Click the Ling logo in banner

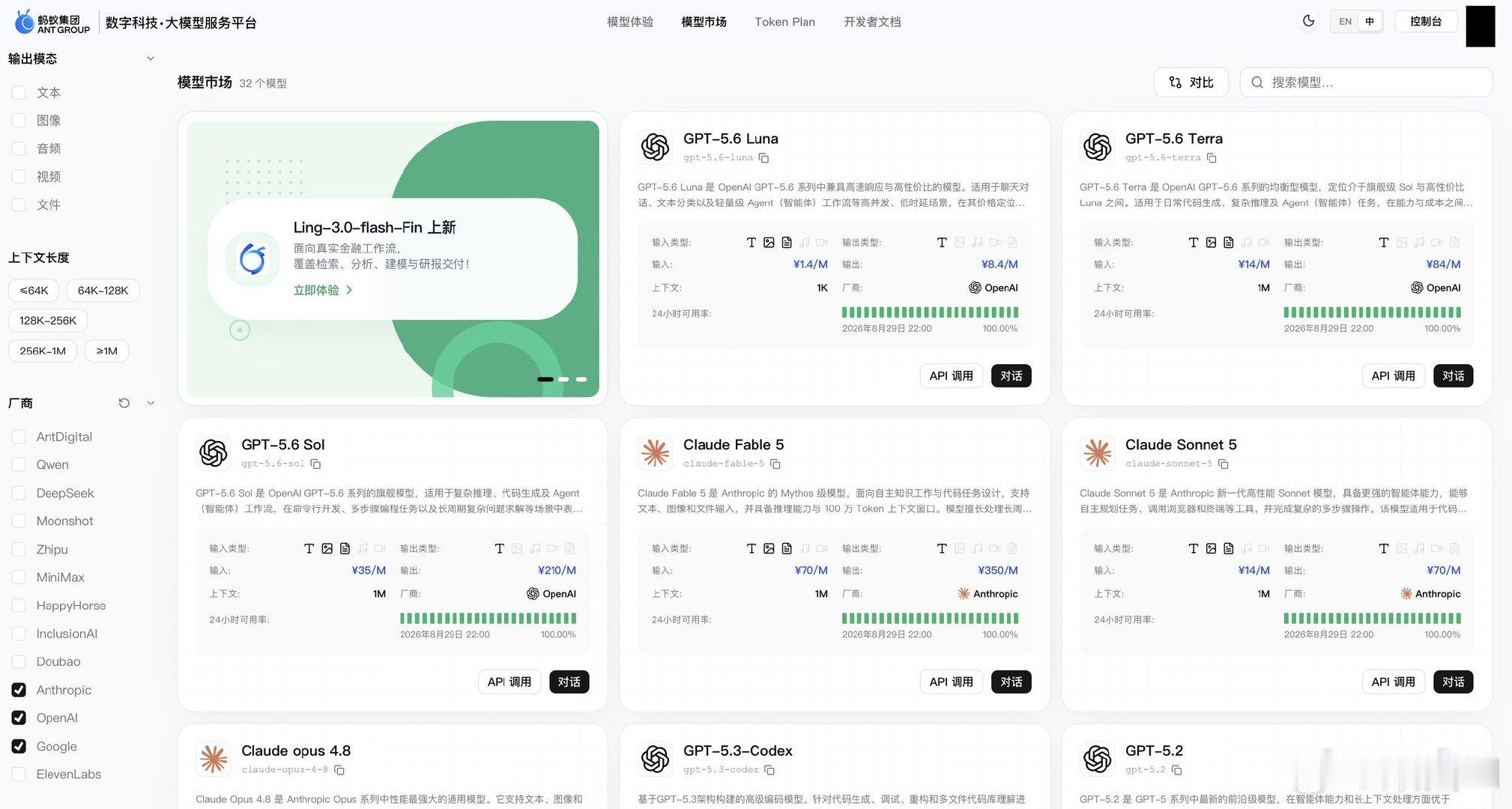(x=252, y=259)
